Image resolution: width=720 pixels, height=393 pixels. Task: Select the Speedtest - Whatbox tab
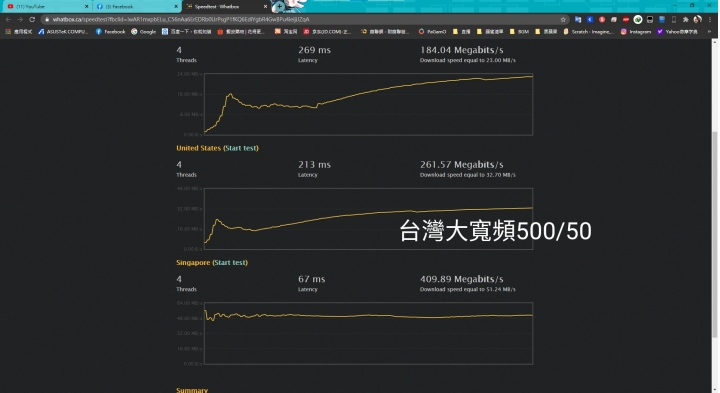226,6
